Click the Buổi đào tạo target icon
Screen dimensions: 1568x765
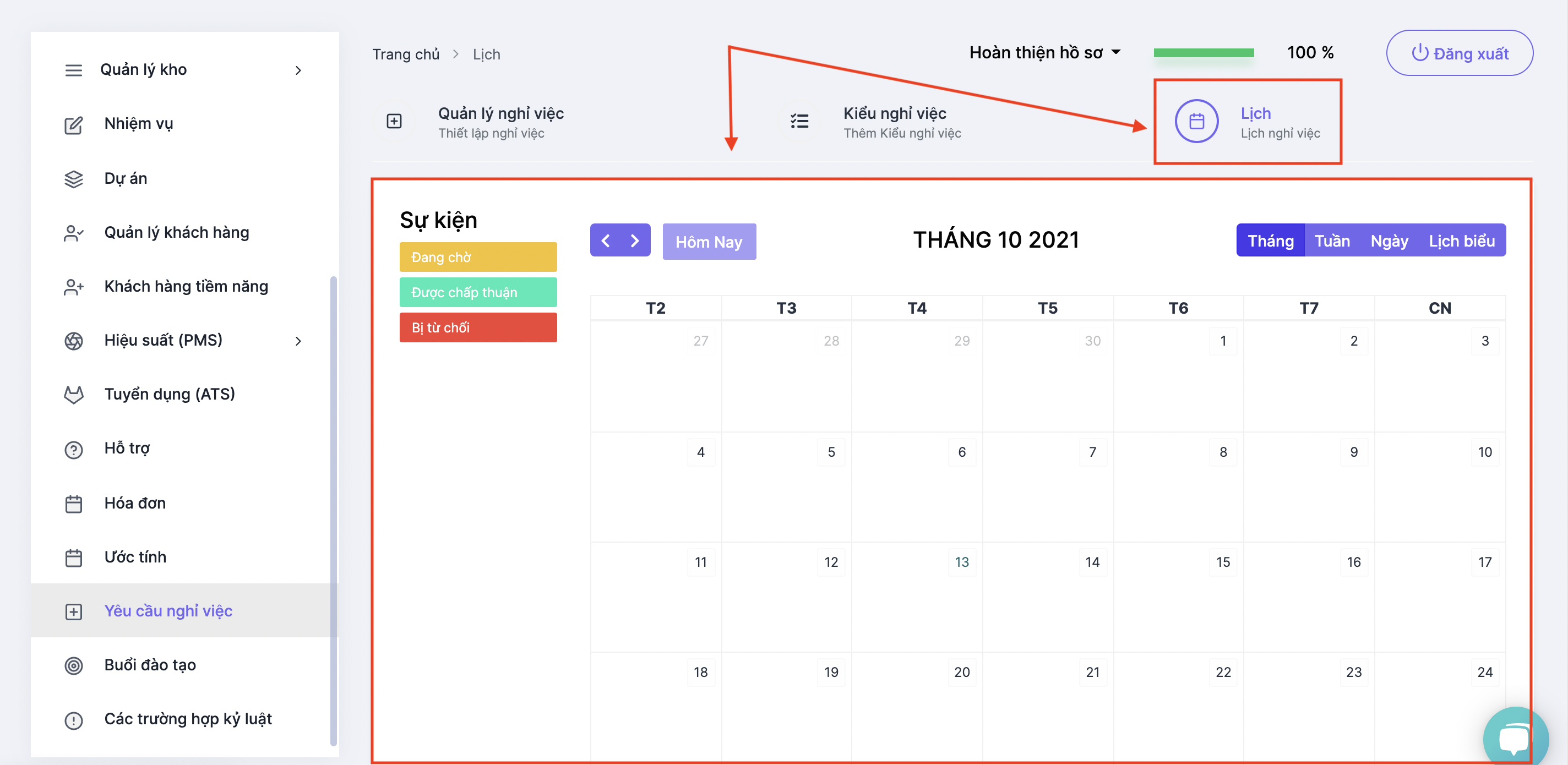click(74, 666)
